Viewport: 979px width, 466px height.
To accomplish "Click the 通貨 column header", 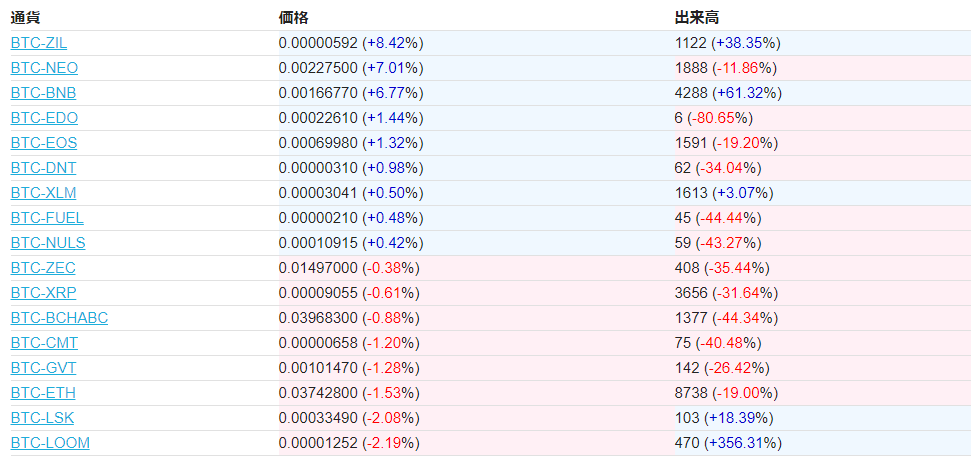I will pyautogui.click(x=26, y=18).
